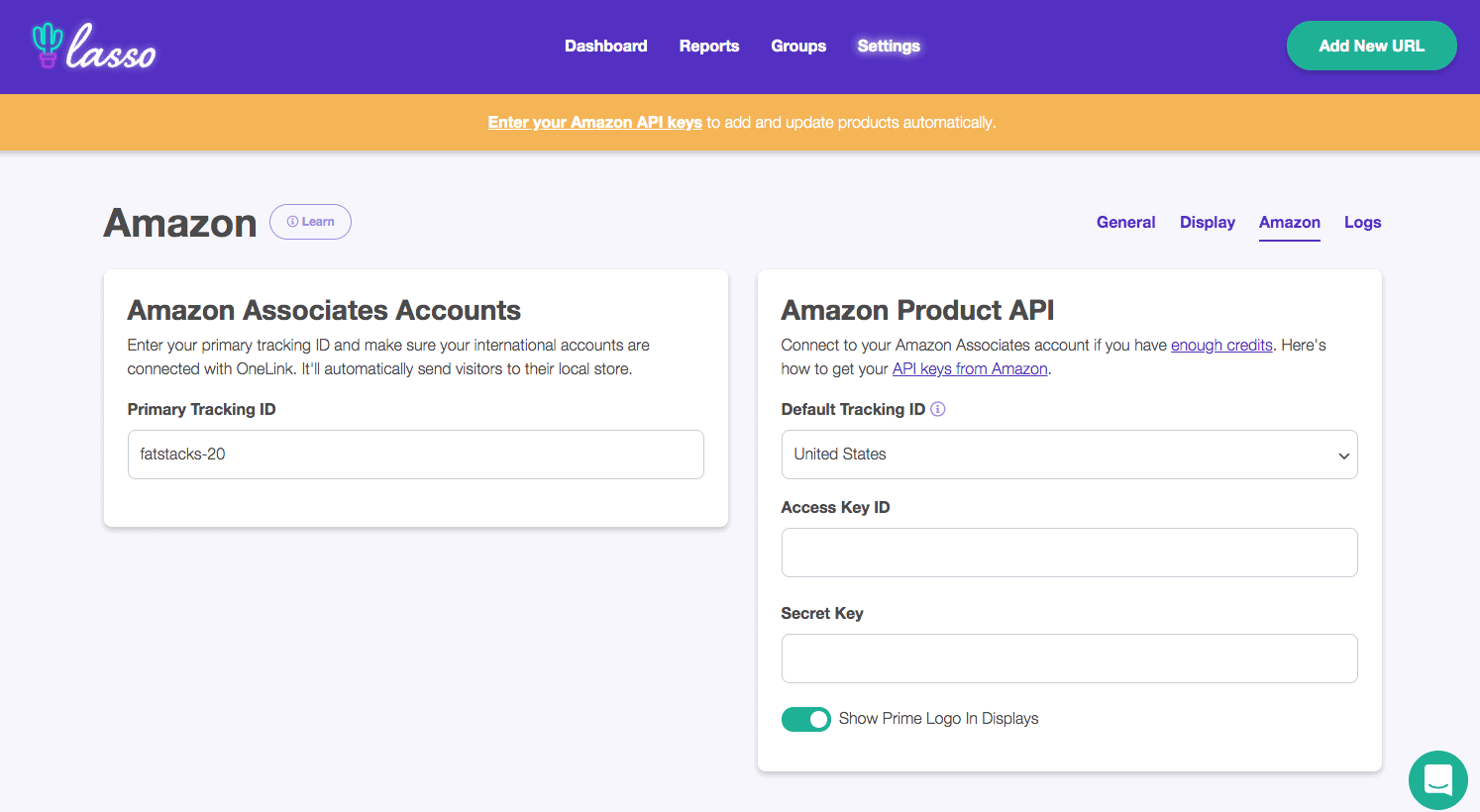Toggle Show Prime Logo In Displays off

coord(805,719)
